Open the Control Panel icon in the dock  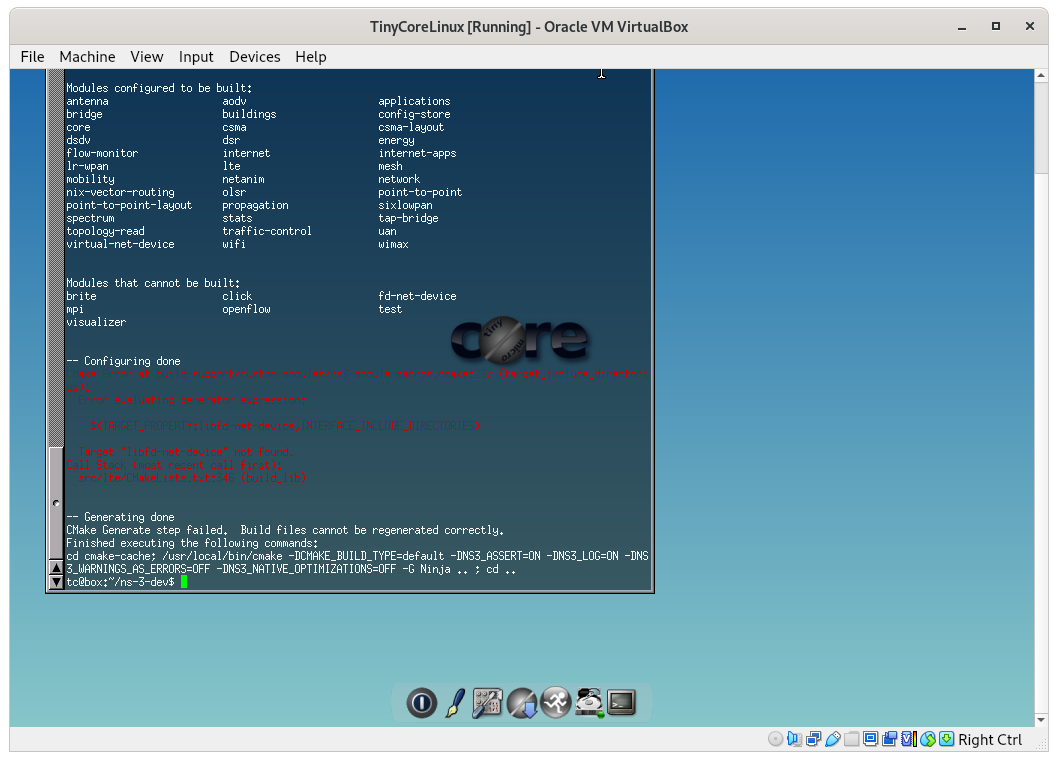coord(487,703)
